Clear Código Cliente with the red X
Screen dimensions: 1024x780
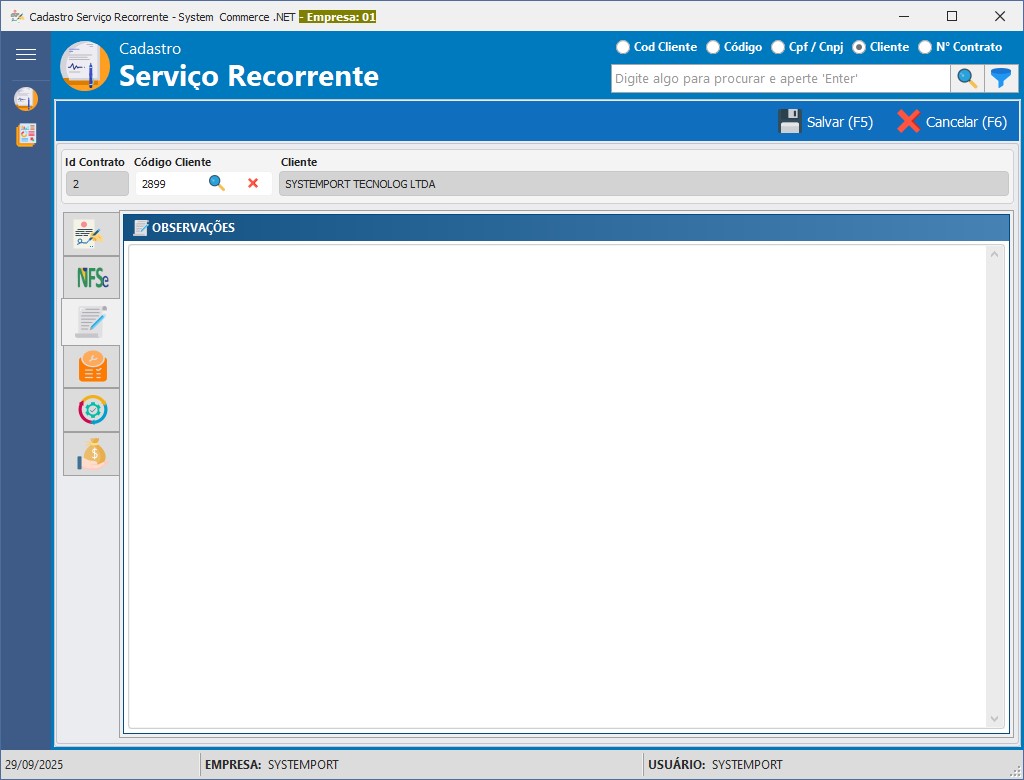pos(254,183)
